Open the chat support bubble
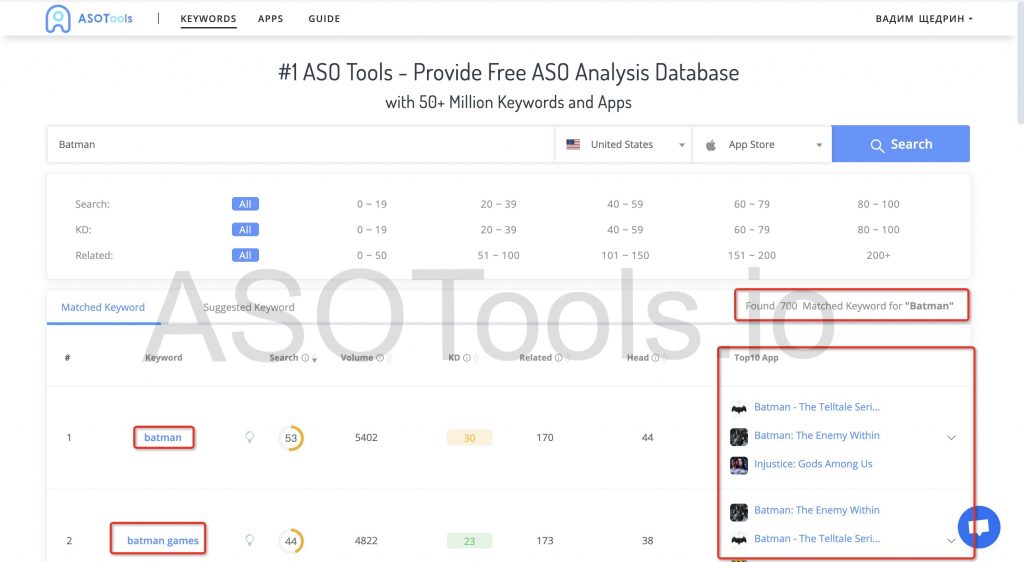 click(979, 527)
